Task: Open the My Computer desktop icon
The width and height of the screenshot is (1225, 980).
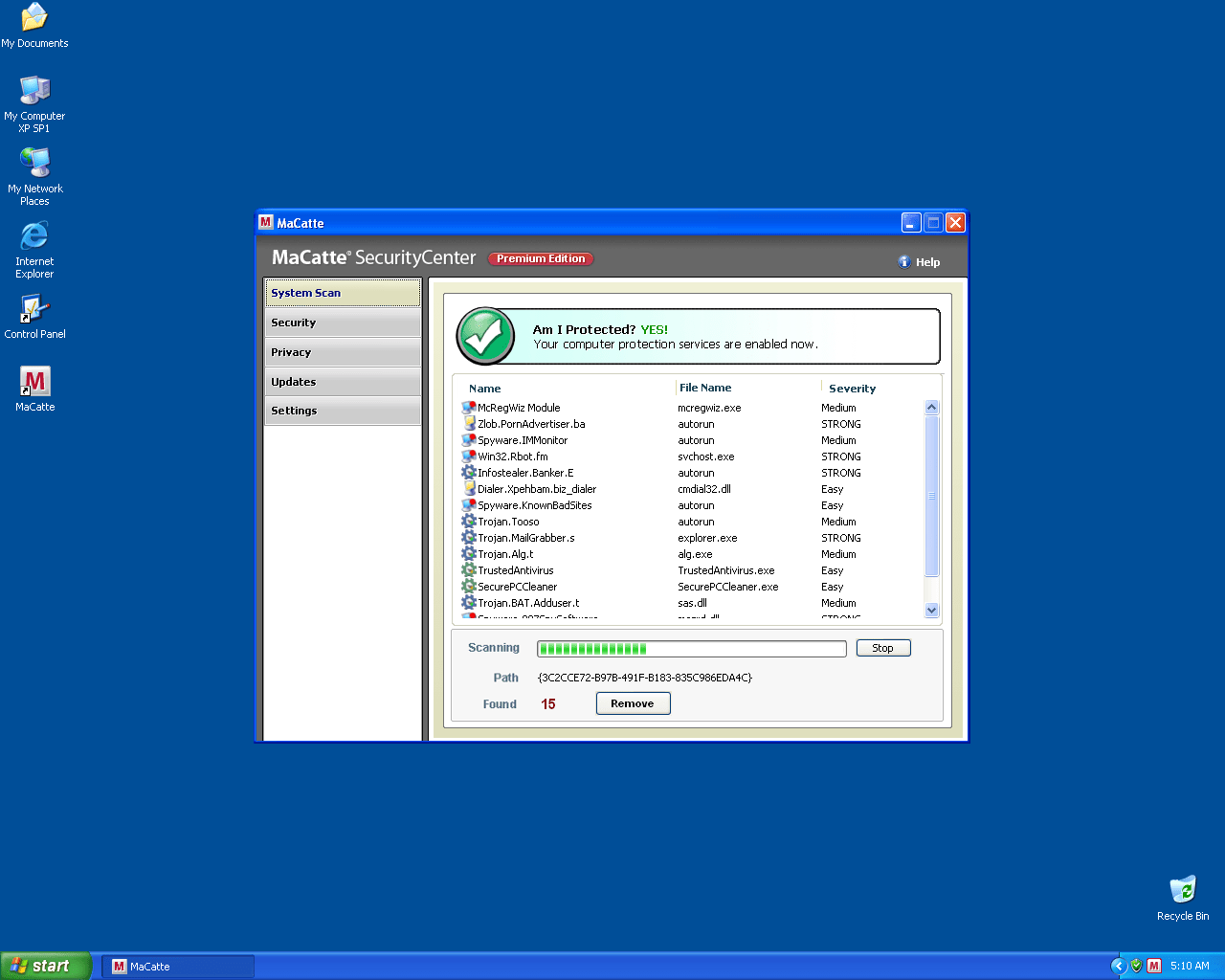Action: (34, 91)
